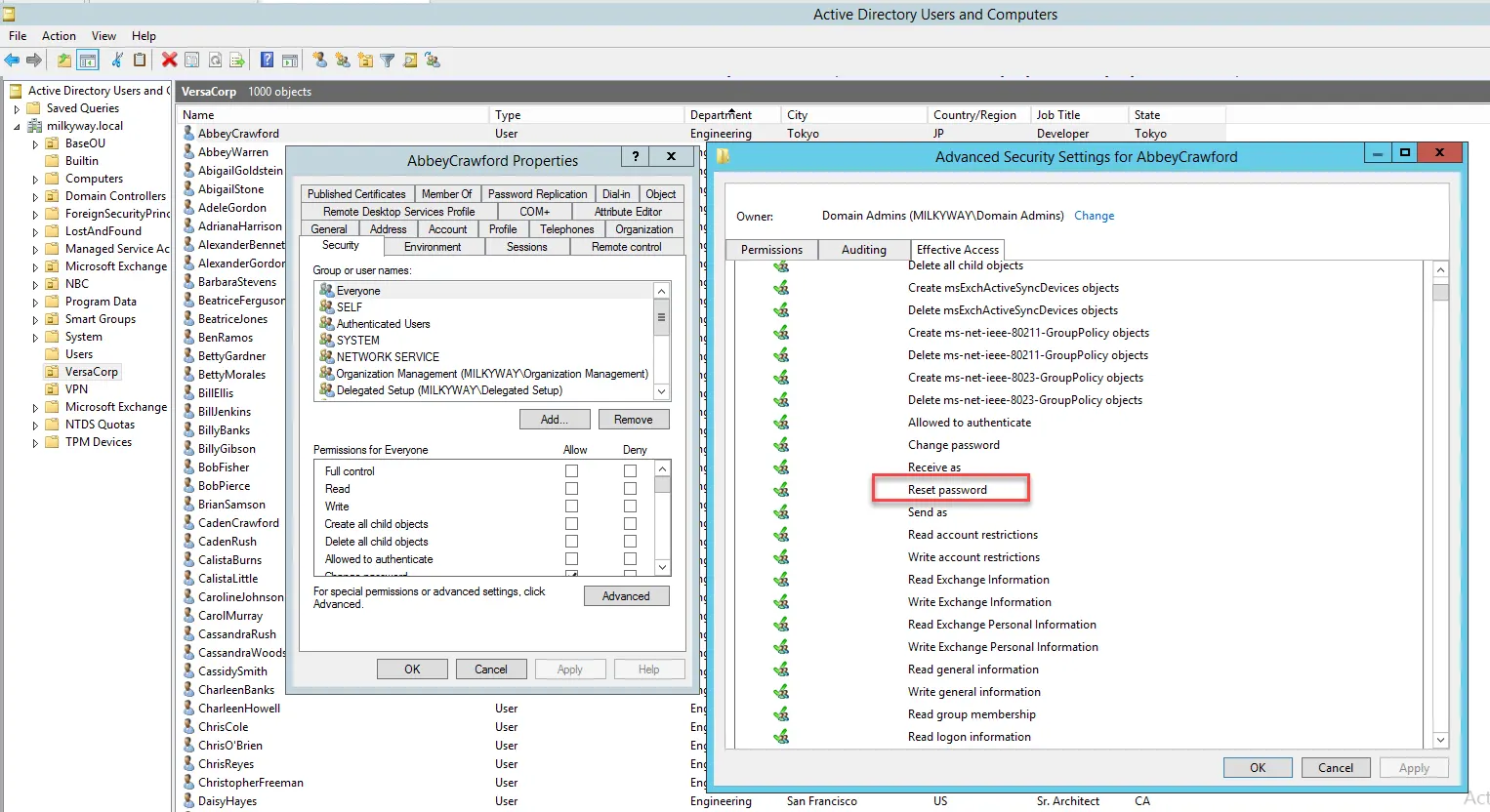This screenshot has height=812, width=1490.
Task: Expand the Program Data tree node
Action: pyautogui.click(x=35, y=303)
